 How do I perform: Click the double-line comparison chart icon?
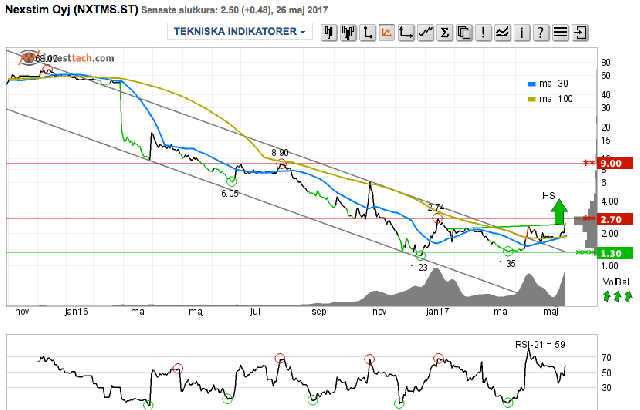point(502,32)
